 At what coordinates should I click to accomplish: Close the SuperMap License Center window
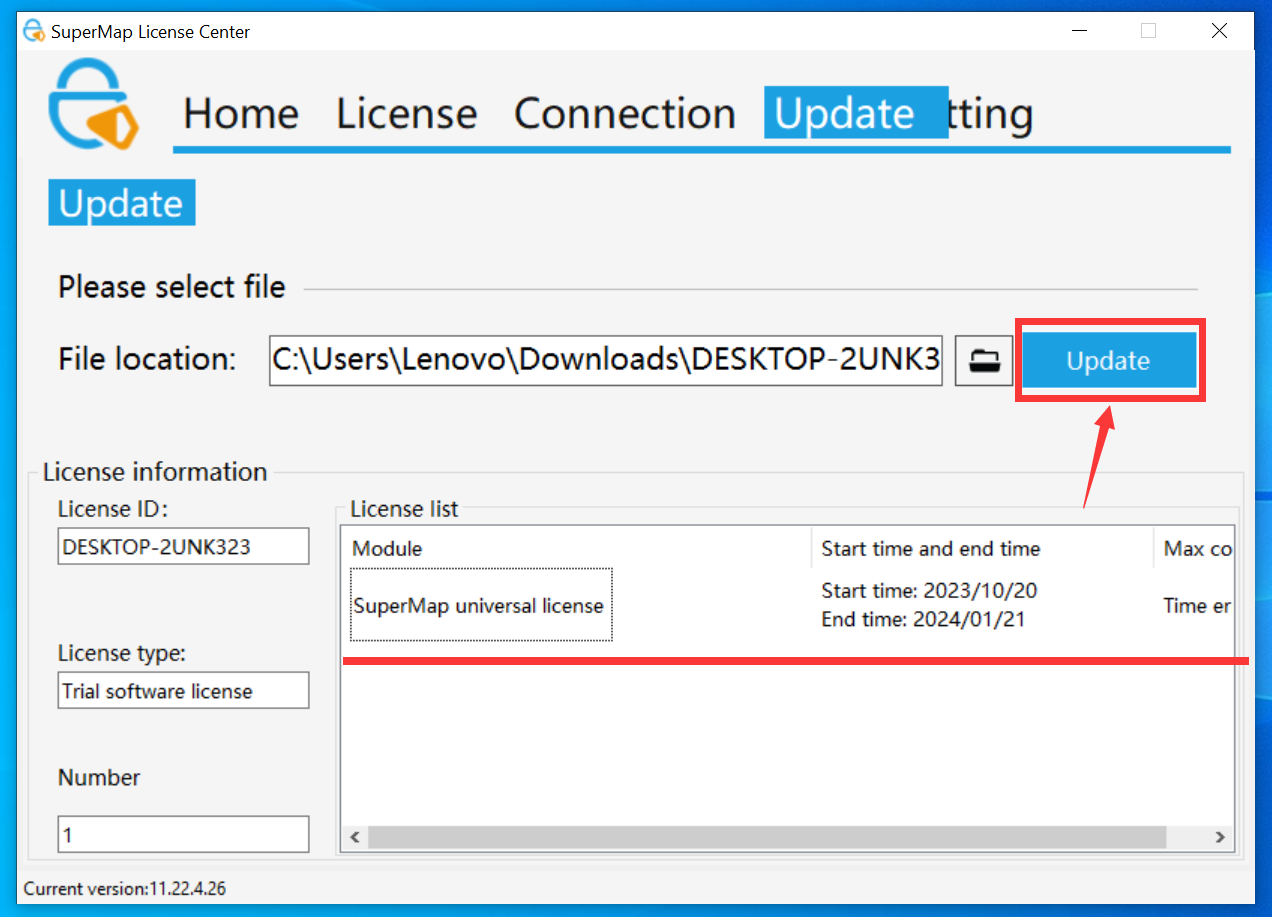pyautogui.click(x=1219, y=31)
